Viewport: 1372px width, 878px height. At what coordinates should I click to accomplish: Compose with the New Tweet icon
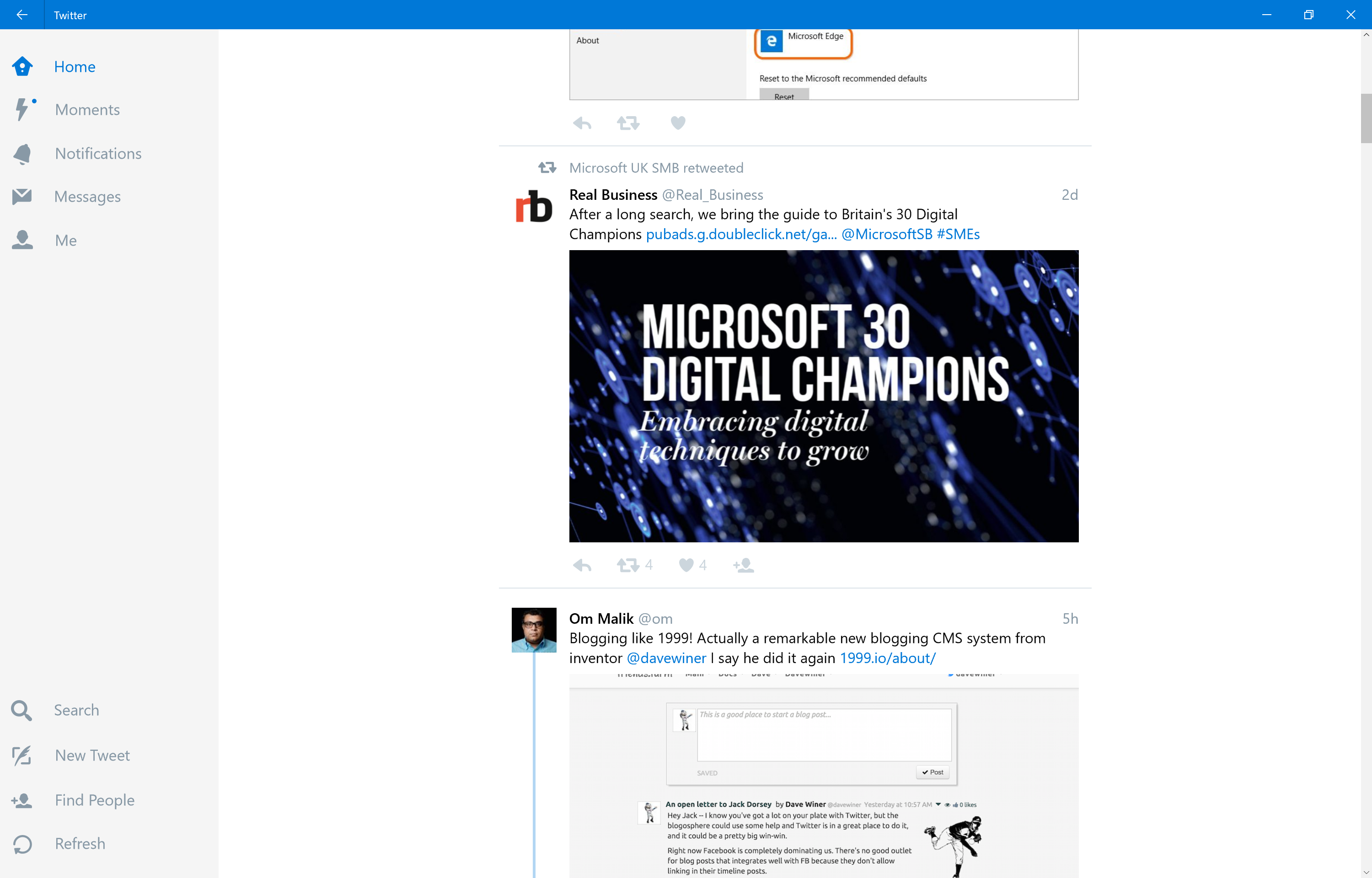22,755
